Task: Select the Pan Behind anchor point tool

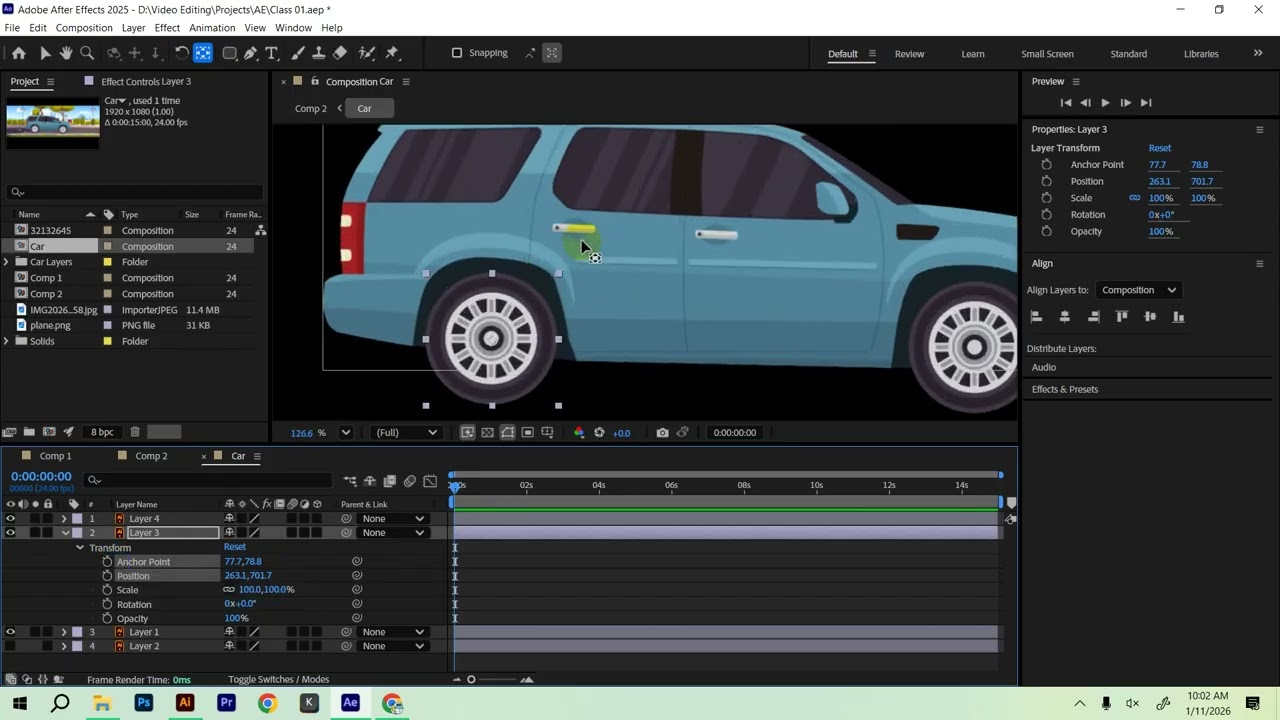Action: (203, 53)
